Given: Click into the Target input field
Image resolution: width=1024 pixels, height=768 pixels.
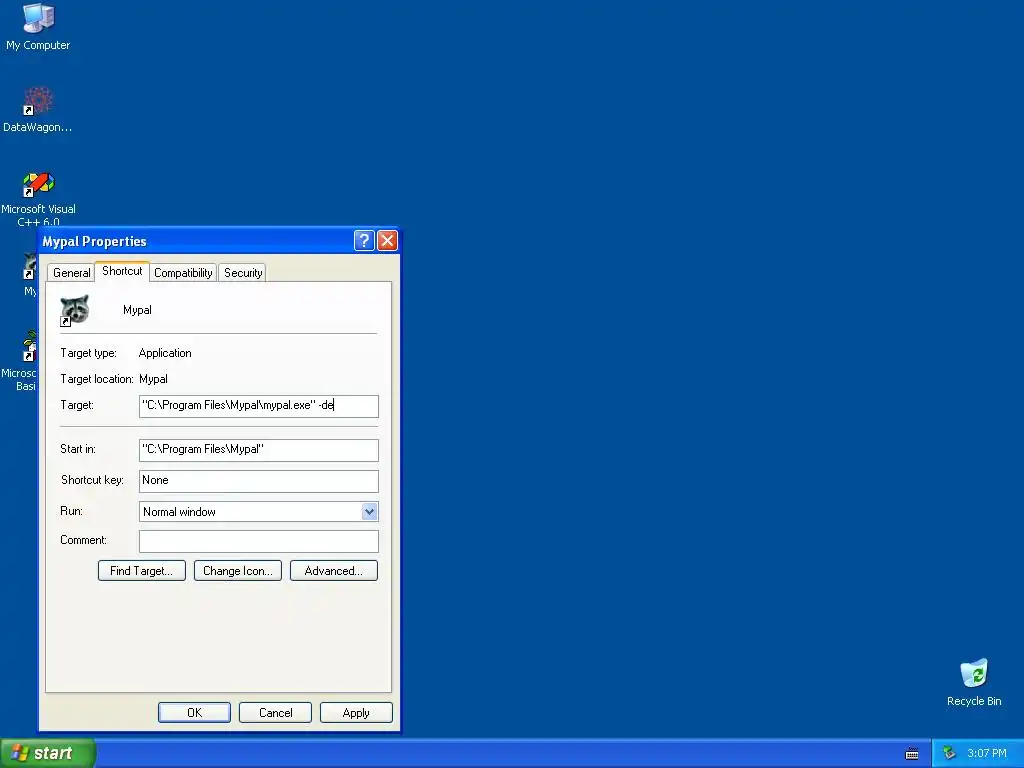Looking at the screenshot, I should tap(259, 406).
